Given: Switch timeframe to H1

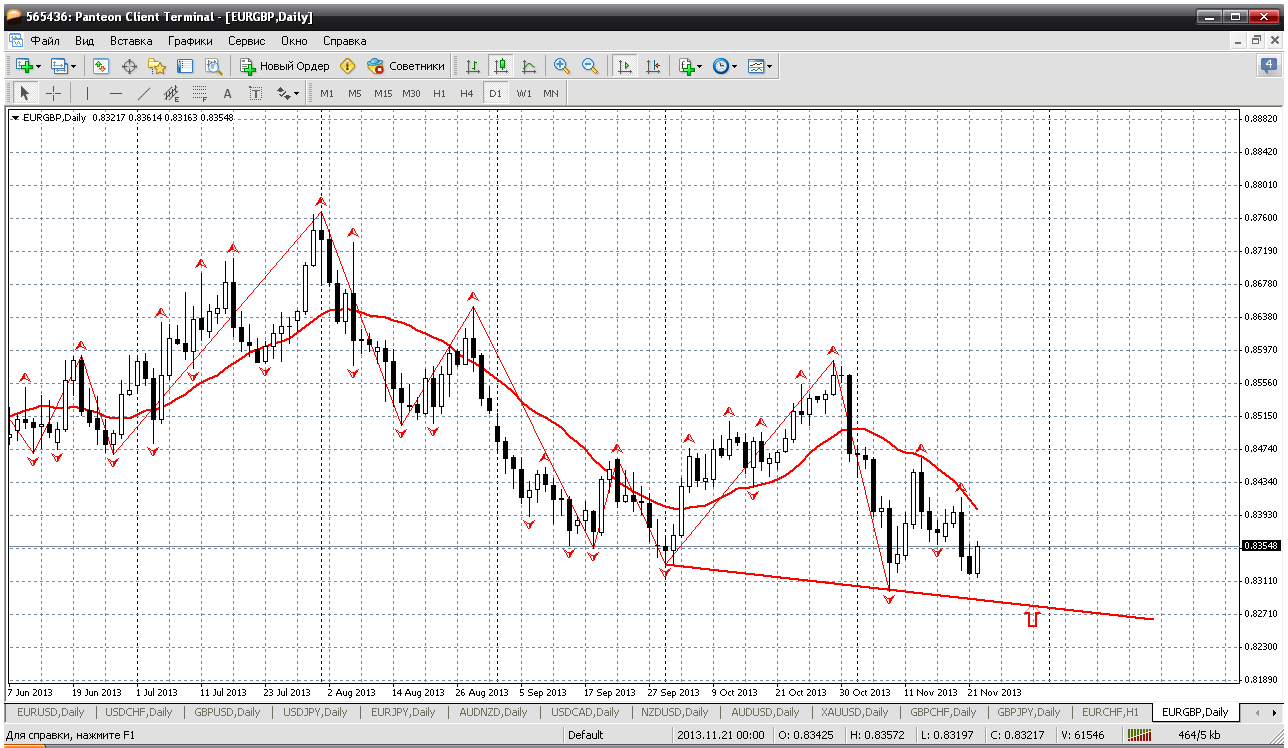Looking at the screenshot, I should 439,93.
